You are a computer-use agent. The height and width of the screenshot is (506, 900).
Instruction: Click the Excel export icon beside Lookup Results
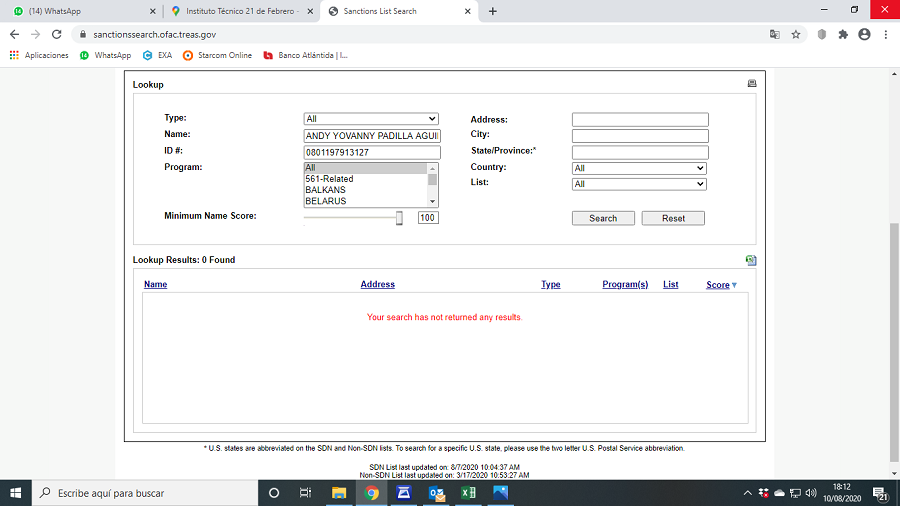(751, 260)
